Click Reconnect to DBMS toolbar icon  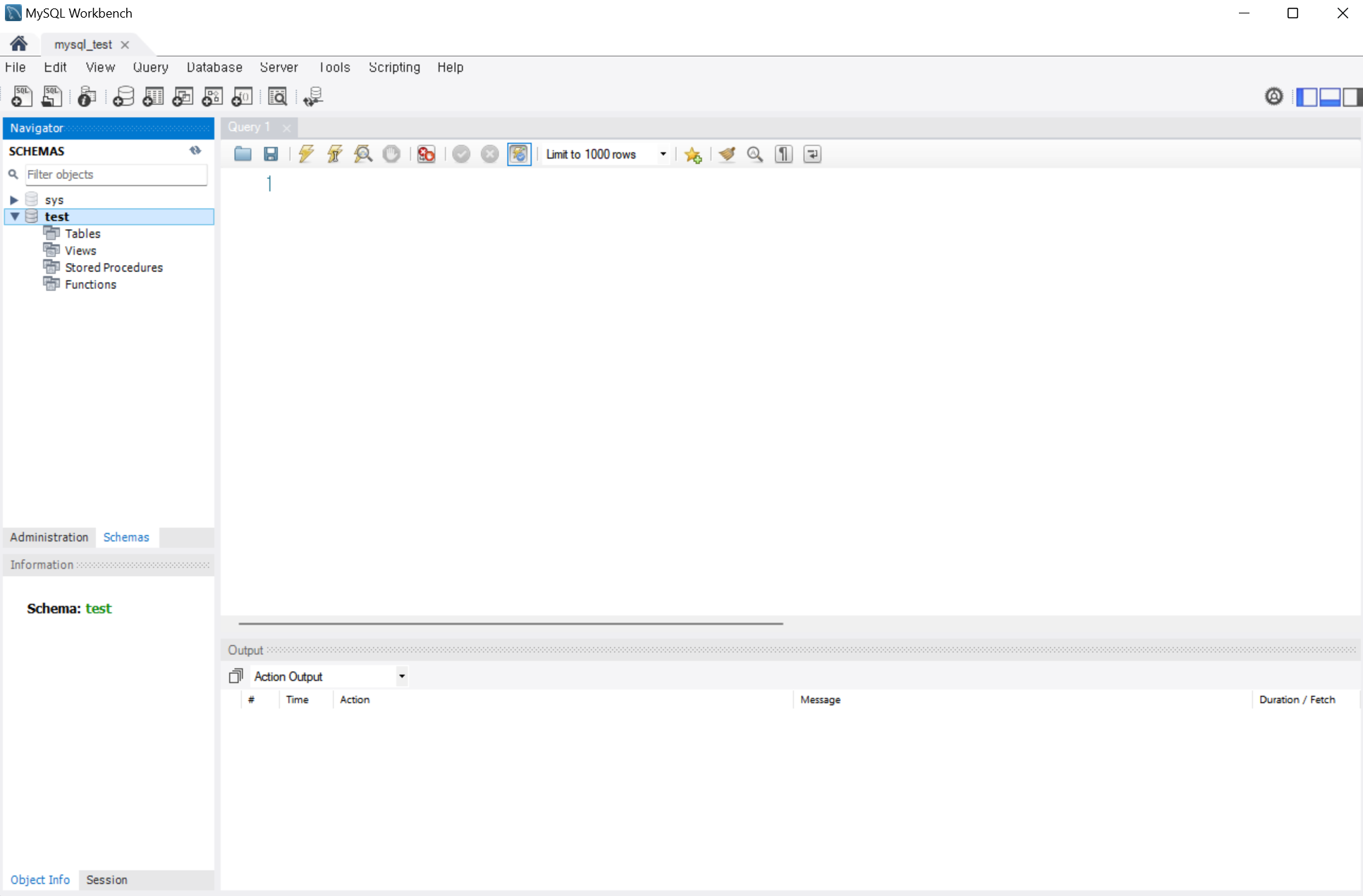tap(313, 97)
